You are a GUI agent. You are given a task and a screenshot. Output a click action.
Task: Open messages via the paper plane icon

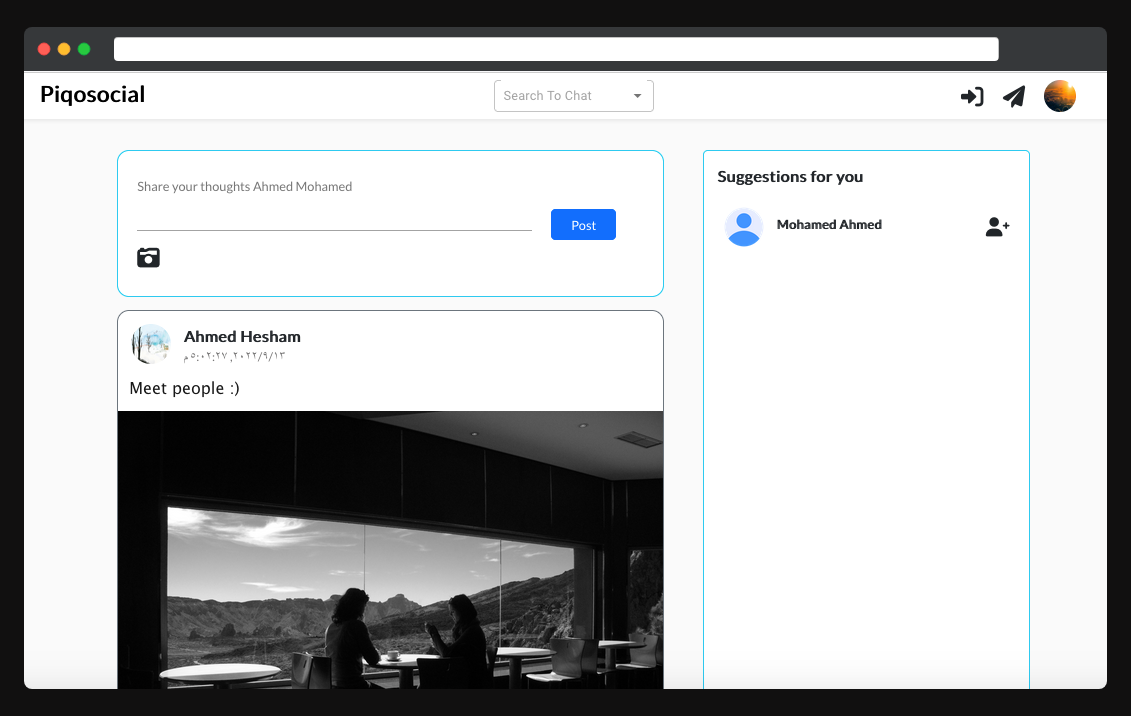[x=1014, y=96]
